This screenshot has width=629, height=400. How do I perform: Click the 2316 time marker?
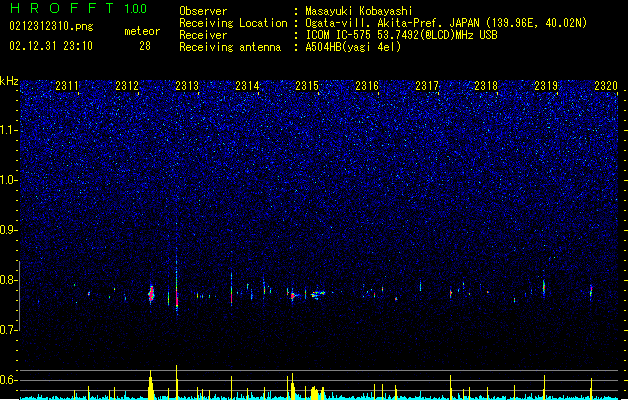tap(367, 86)
